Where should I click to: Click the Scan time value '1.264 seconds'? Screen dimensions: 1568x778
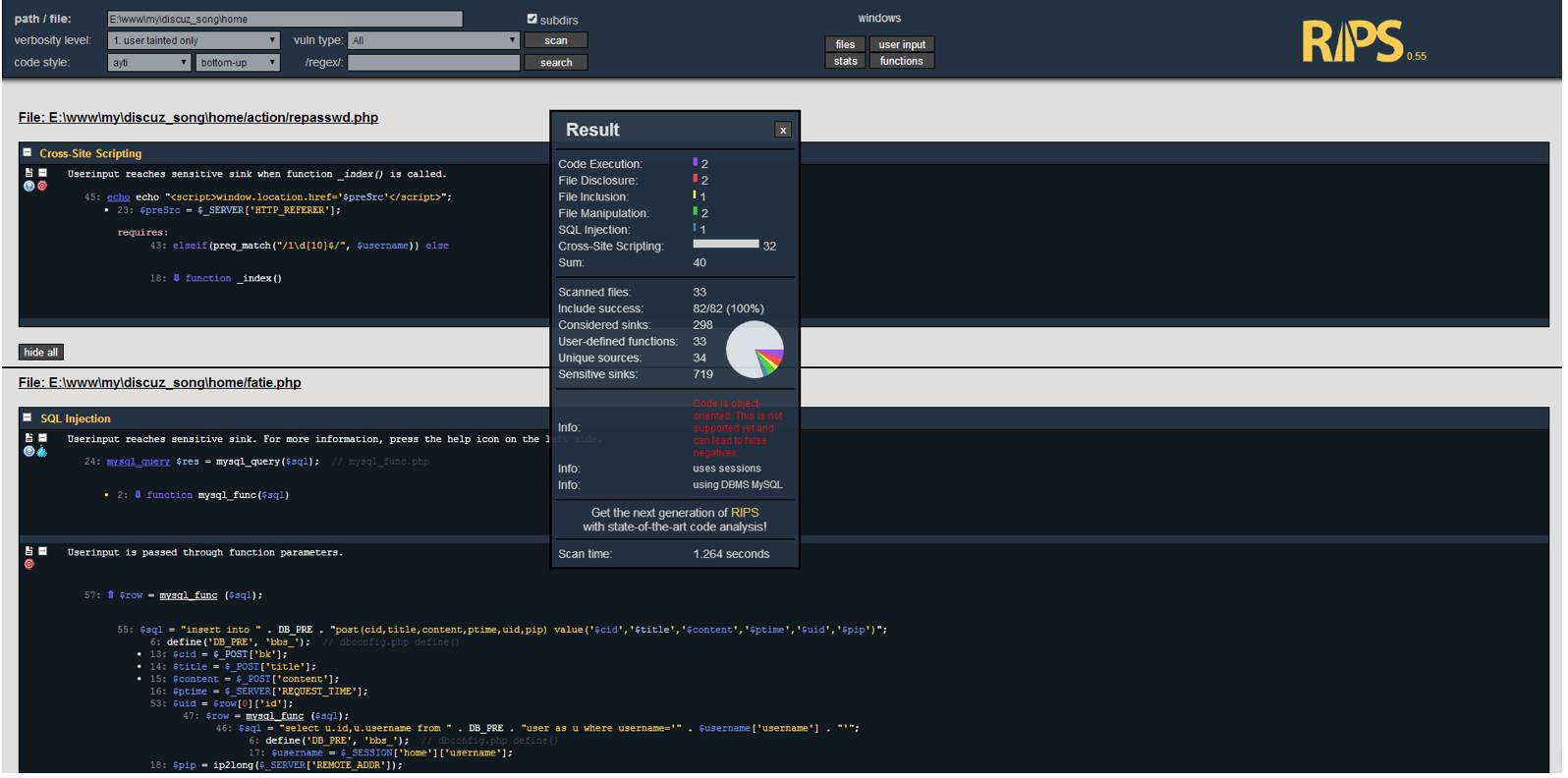pyautogui.click(x=731, y=554)
